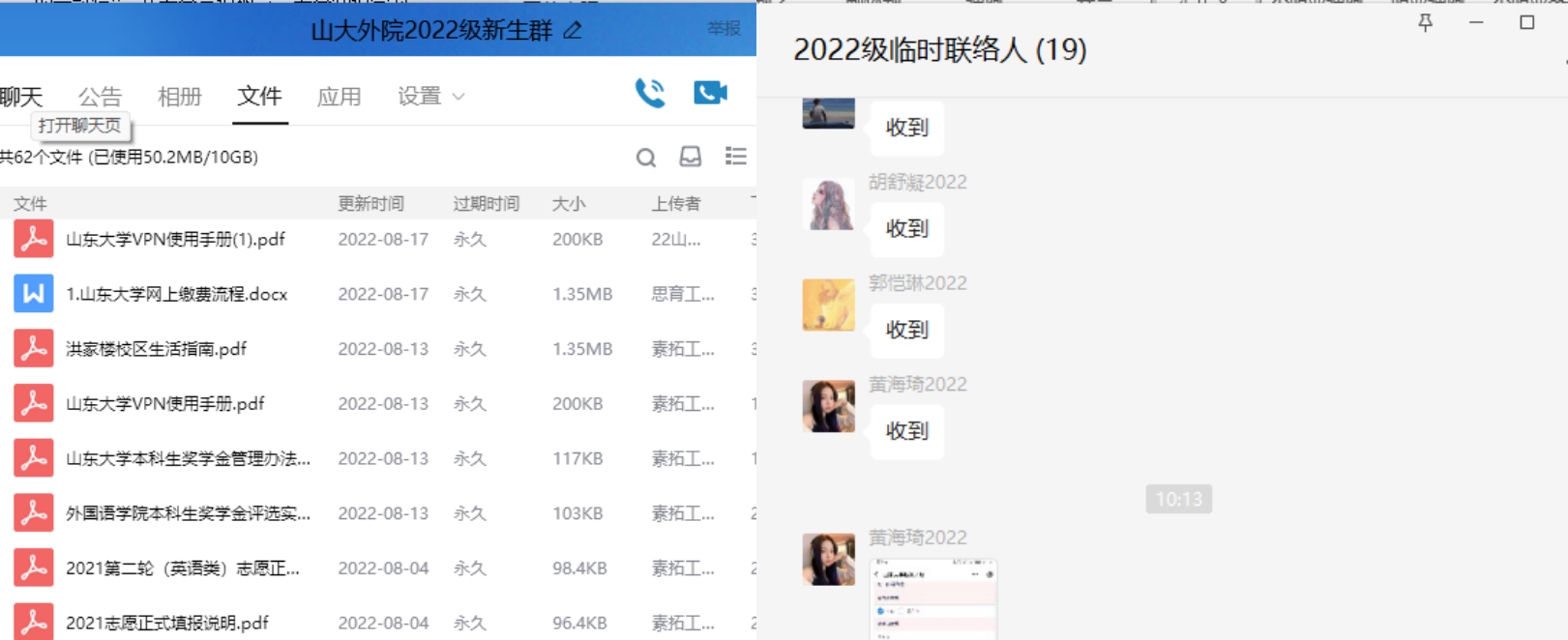
Task: Click the Word icon of 山东大学网上缴费流程.docx
Action: (x=33, y=294)
